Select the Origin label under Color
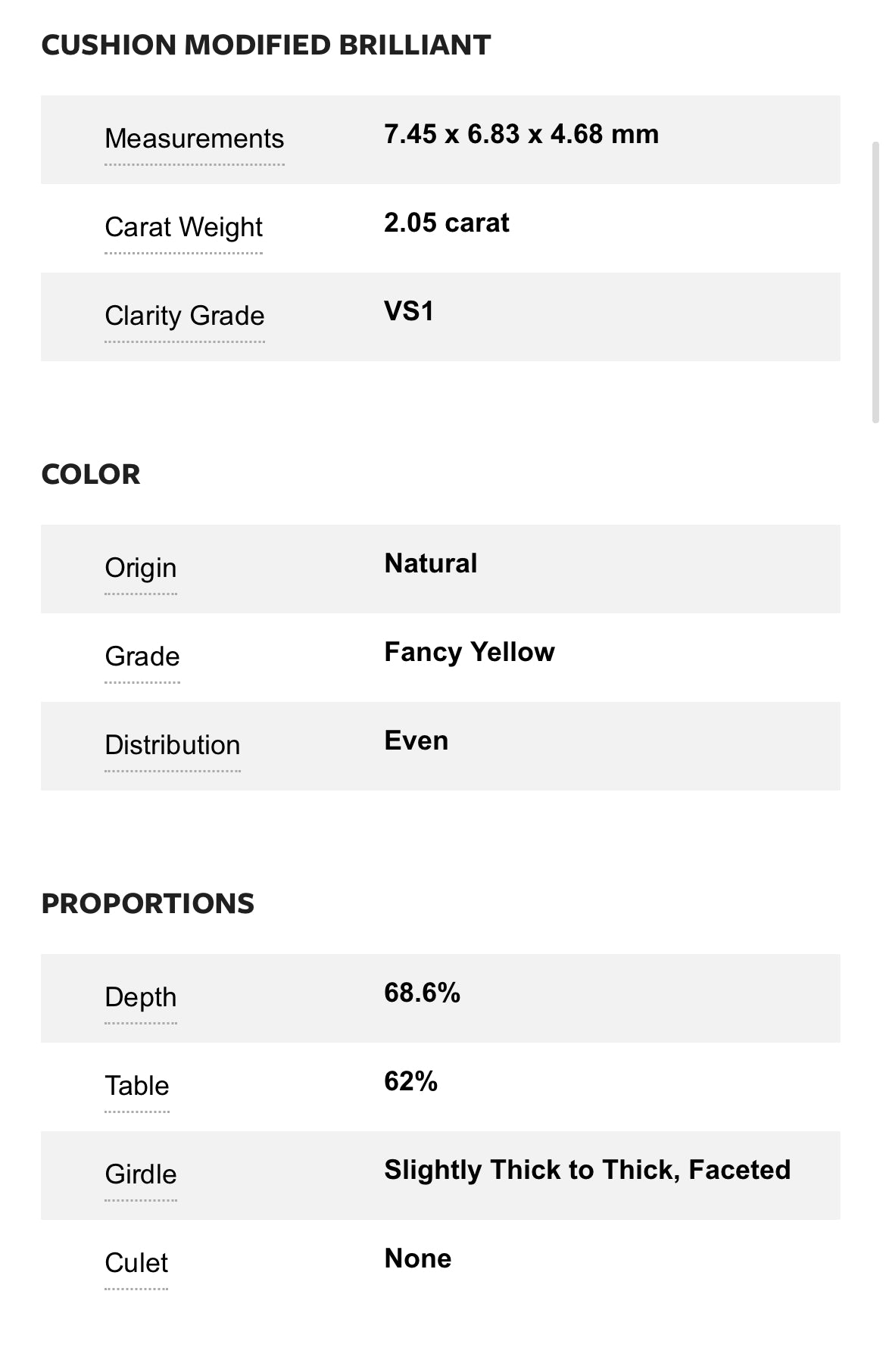Screen dimensions: 886x1372 [x=140, y=569]
